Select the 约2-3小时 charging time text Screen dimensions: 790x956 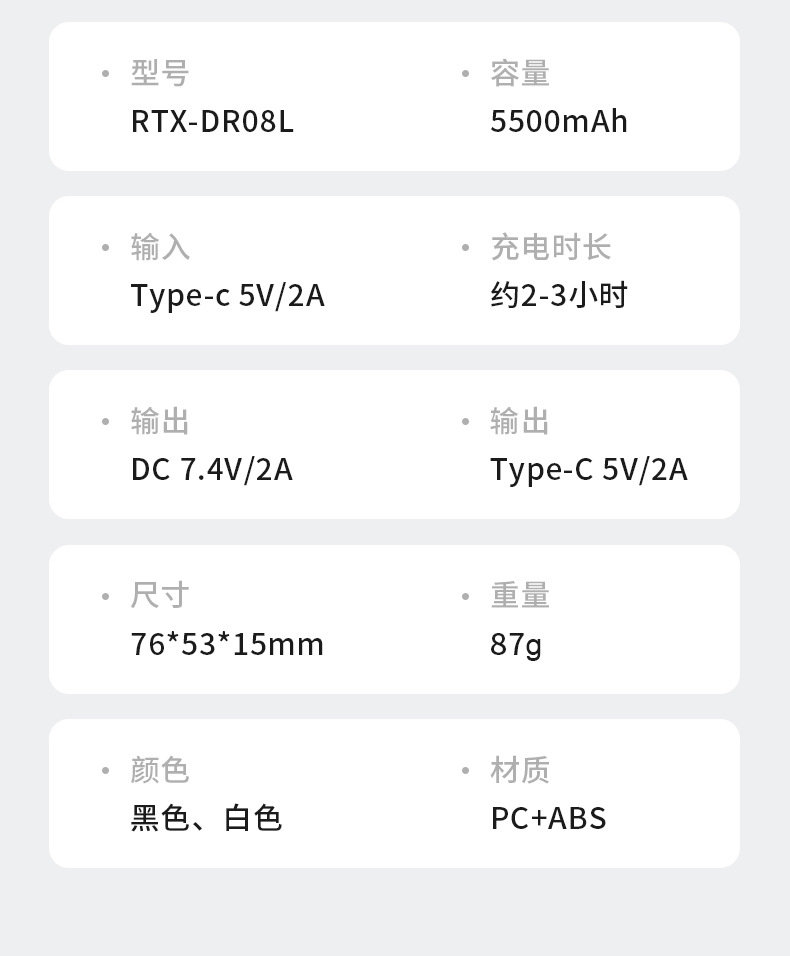[x=558, y=296]
